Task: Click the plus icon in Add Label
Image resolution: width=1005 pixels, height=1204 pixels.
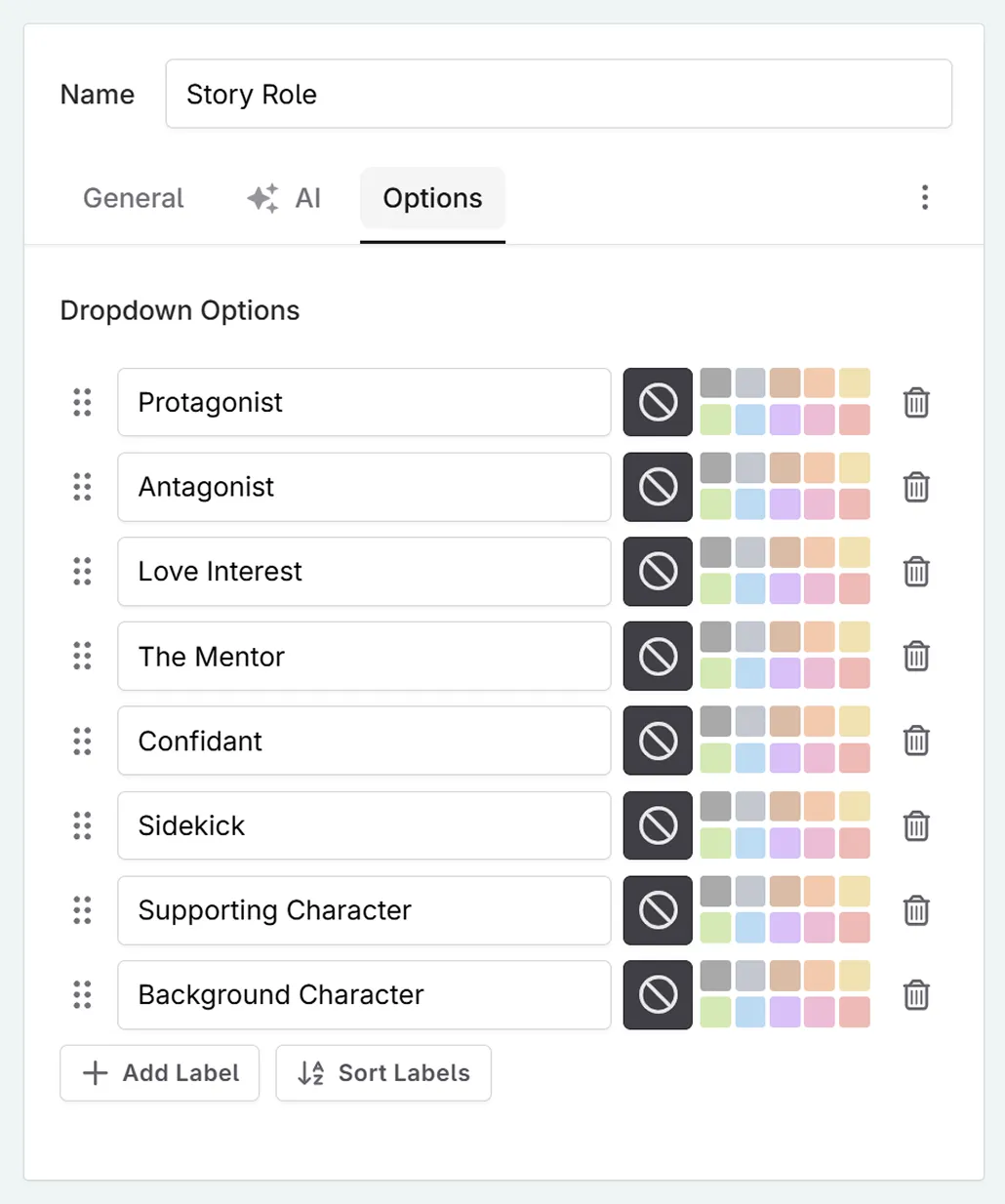Action: pyautogui.click(x=94, y=1072)
